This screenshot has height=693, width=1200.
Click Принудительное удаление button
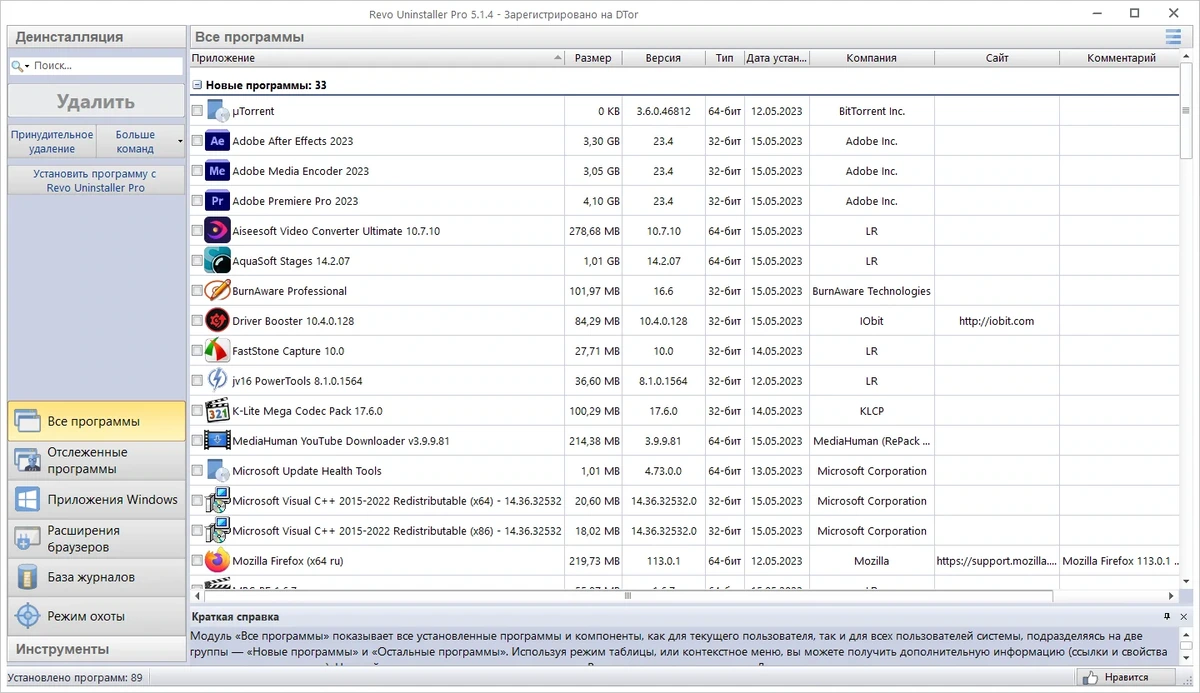(x=52, y=142)
